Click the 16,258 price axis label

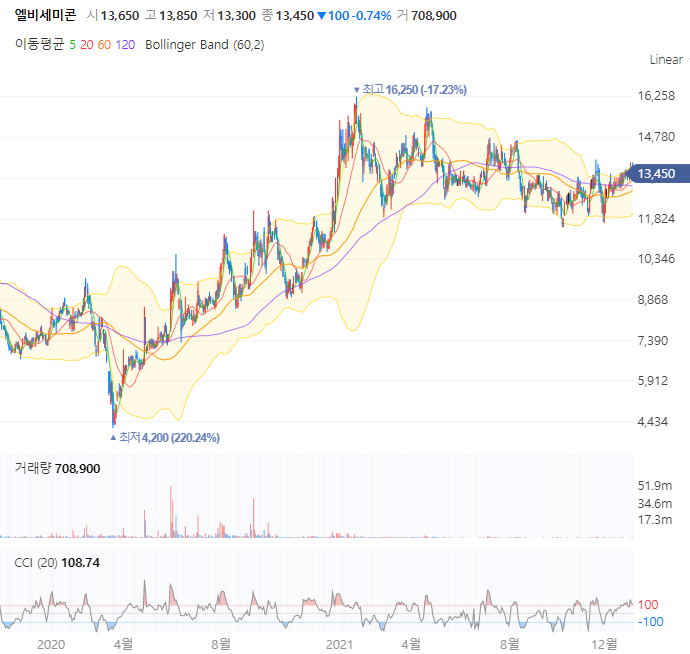pos(656,96)
